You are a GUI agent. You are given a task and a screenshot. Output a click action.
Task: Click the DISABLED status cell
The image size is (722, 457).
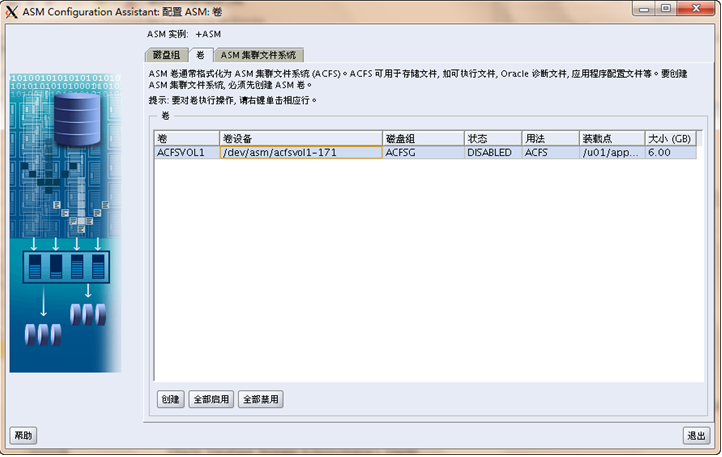pyautogui.click(x=493, y=152)
